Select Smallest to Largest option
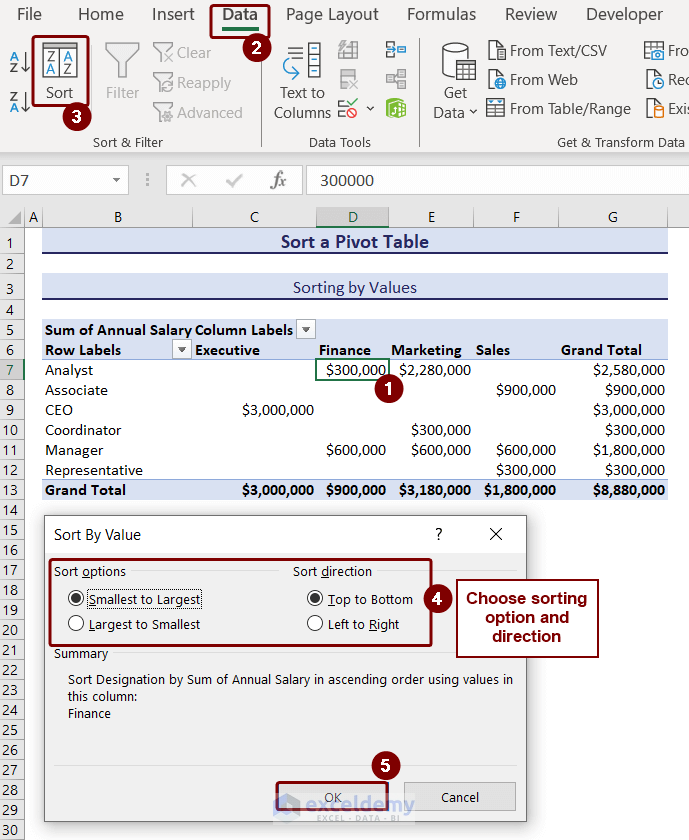The image size is (689, 840). (134, 599)
